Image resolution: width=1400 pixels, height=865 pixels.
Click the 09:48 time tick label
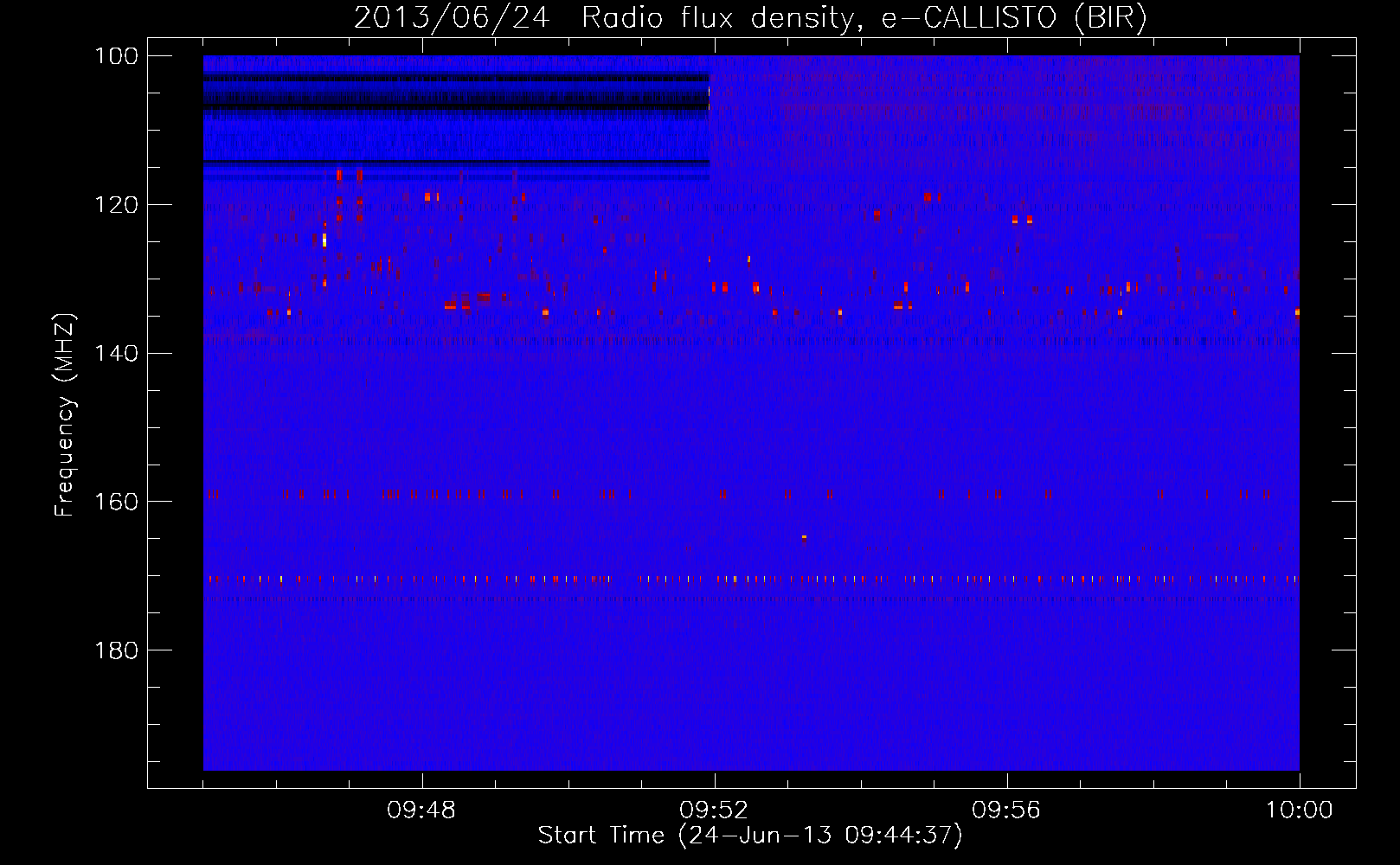(x=421, y=811)
